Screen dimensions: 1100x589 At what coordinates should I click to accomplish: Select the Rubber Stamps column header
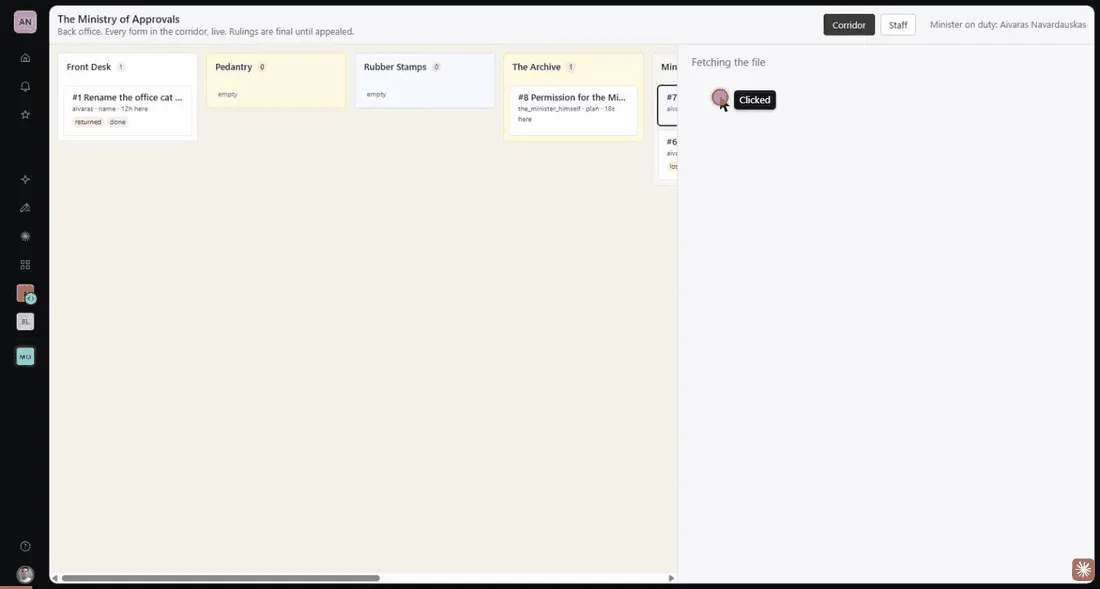(396, 67)
